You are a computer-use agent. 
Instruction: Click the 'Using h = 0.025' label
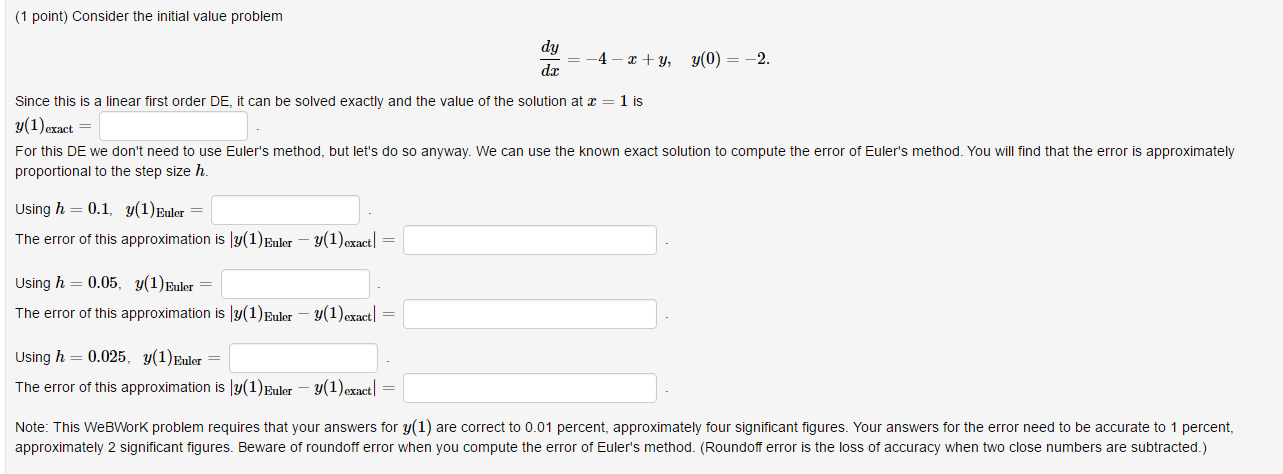[119, 358]
